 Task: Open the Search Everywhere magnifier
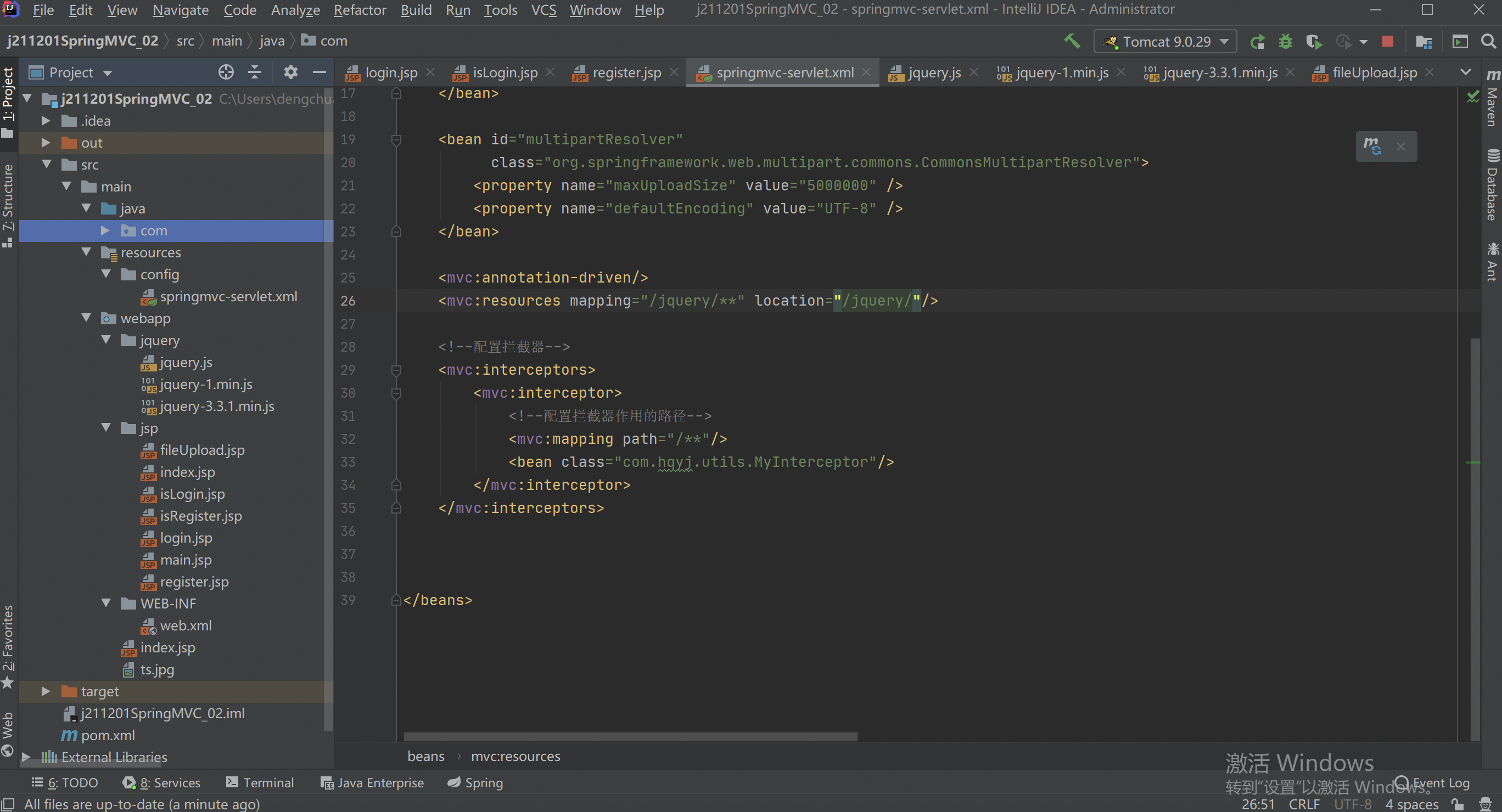1488,41
